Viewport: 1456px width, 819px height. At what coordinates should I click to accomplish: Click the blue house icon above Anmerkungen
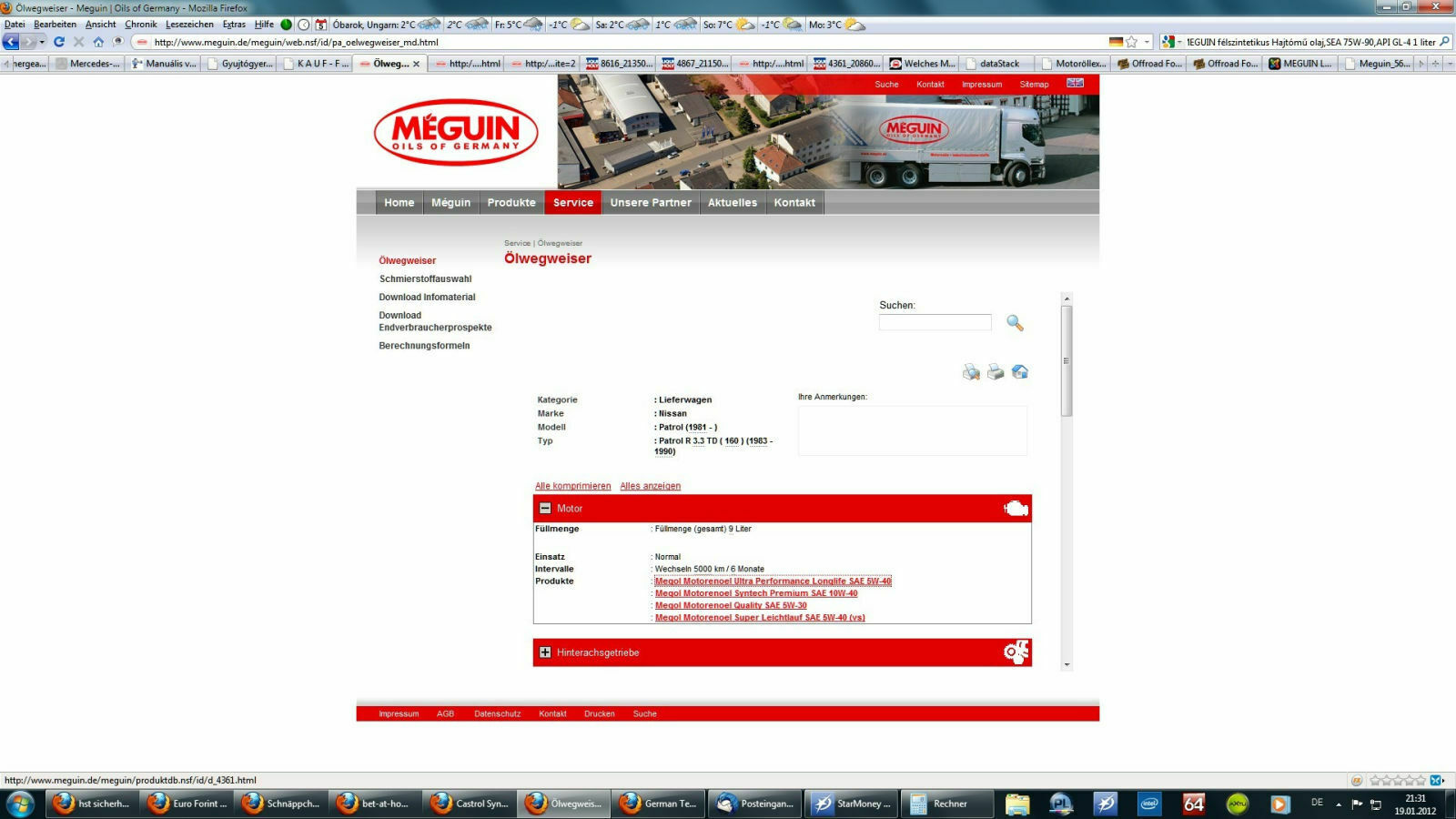[x=1020, y=371]
